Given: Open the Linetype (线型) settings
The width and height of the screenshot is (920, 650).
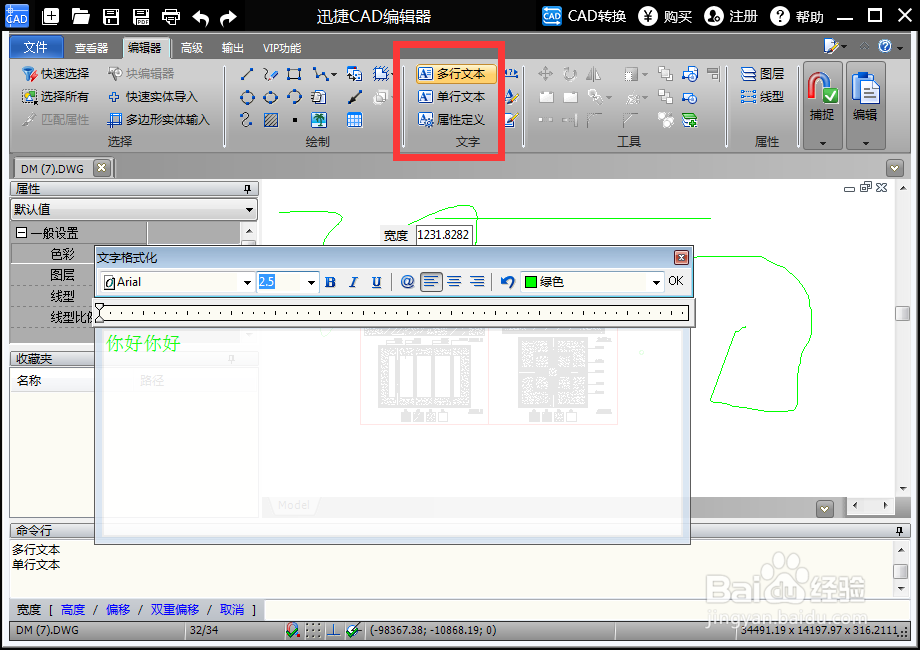Looking at the screenshot, I should (763, 96).
